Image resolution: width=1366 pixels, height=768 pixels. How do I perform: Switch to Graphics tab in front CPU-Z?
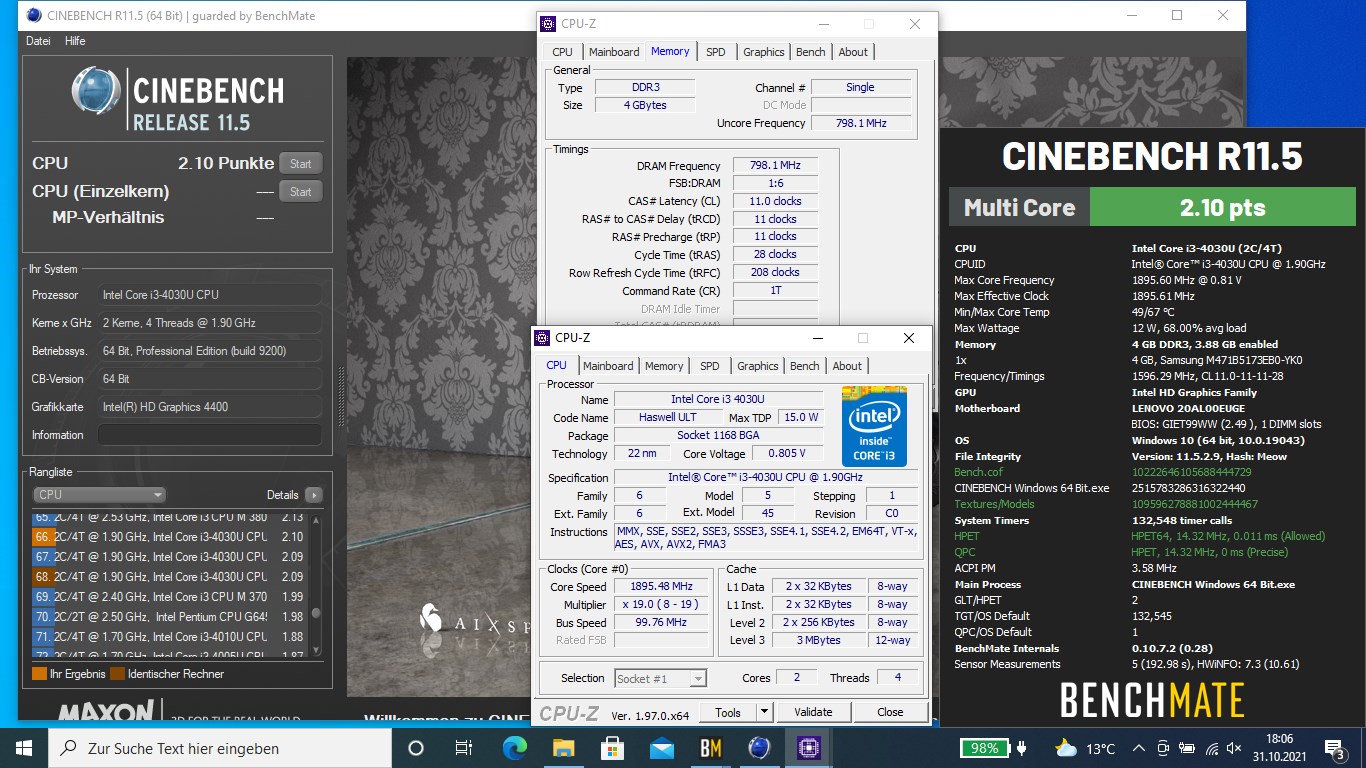click(758, 366)
